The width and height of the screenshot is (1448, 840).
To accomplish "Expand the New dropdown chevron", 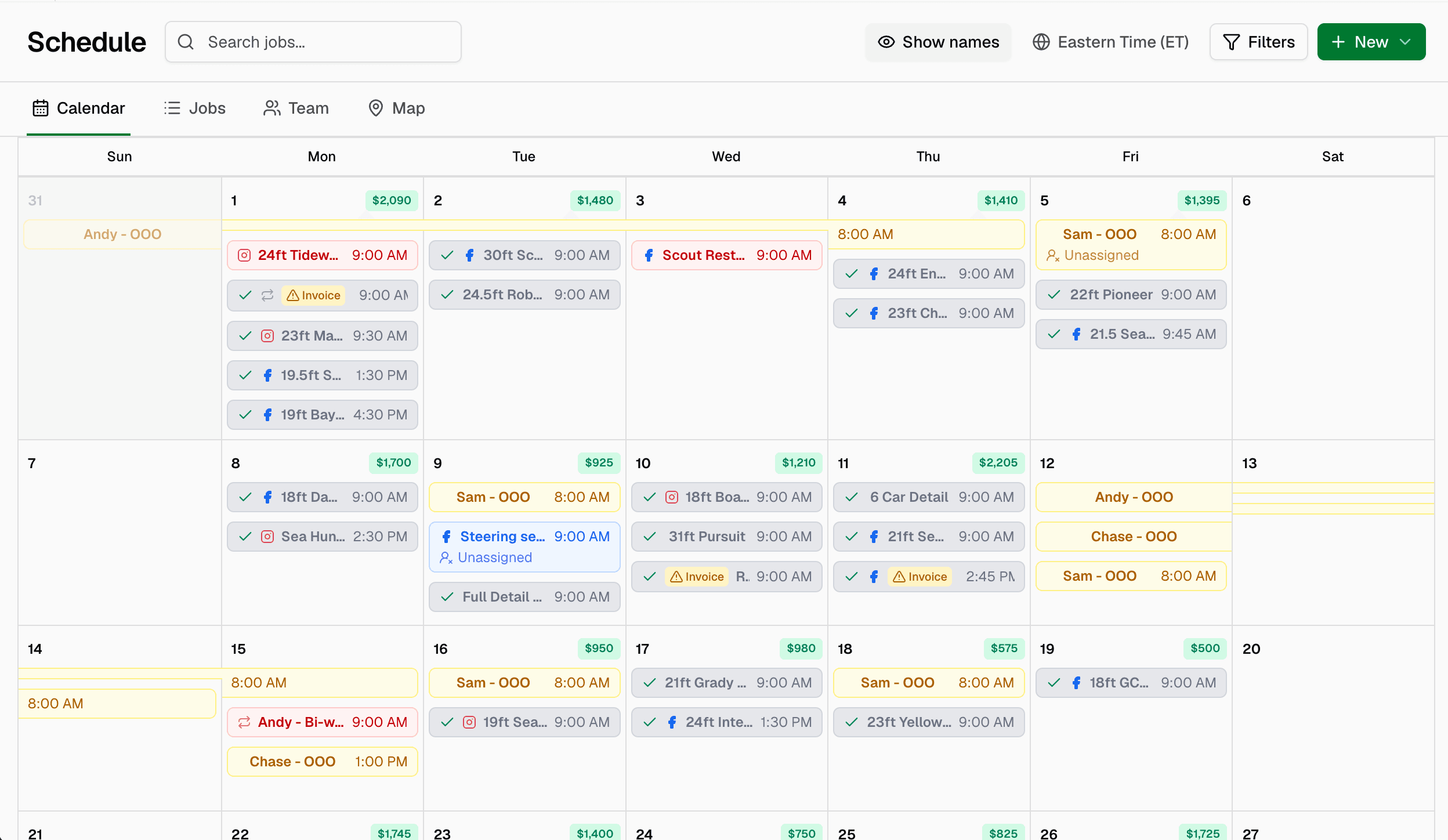I will pyautogui.click(x=1405, y=42).
